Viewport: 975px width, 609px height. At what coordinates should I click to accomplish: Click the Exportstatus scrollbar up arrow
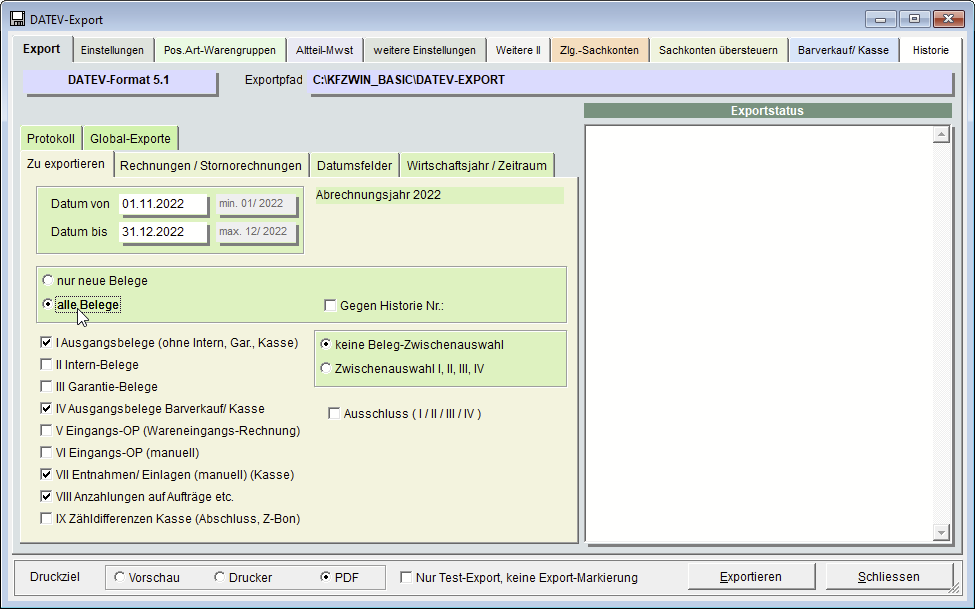coord(941,134)
